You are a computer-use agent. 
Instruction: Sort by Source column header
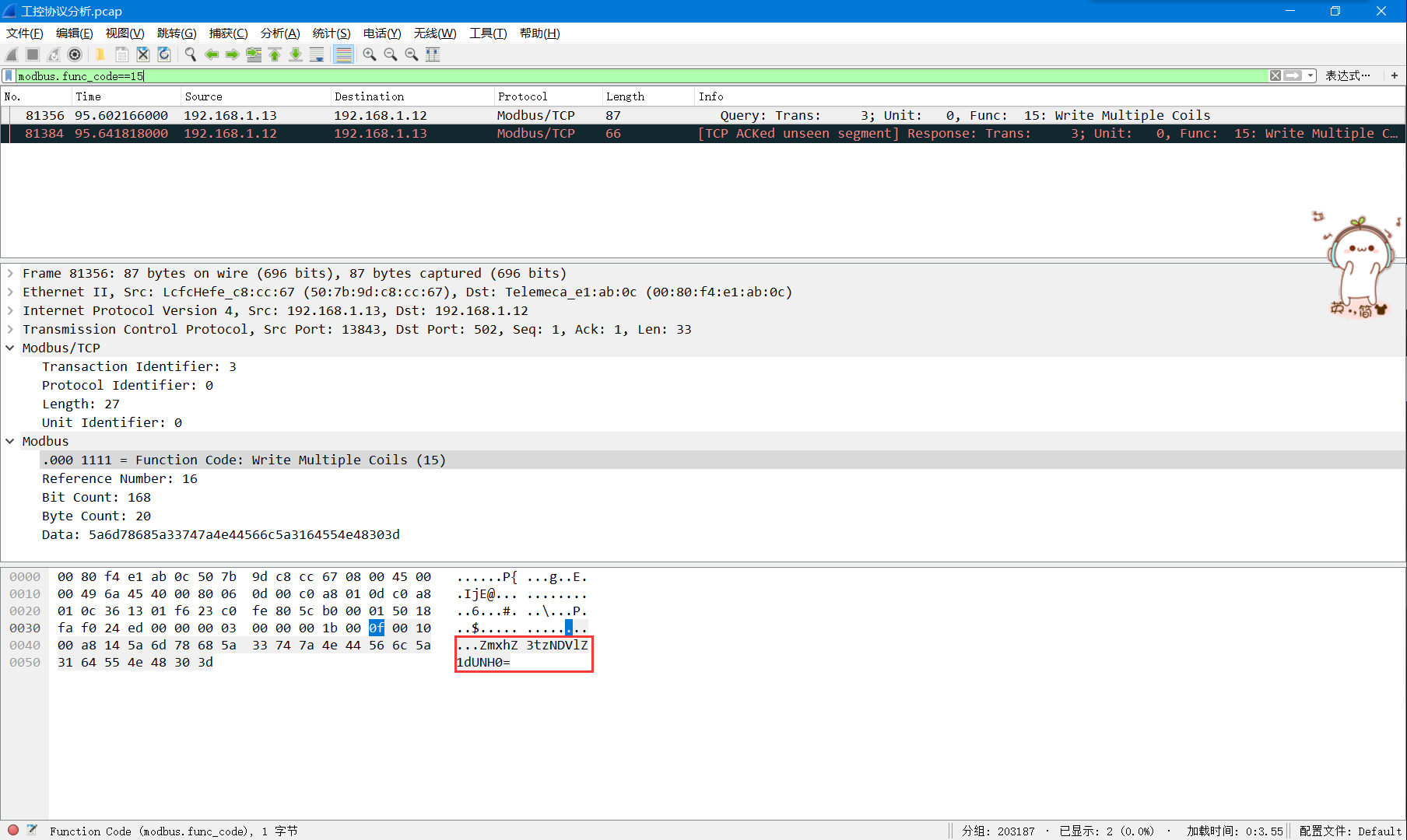[255, 96]
